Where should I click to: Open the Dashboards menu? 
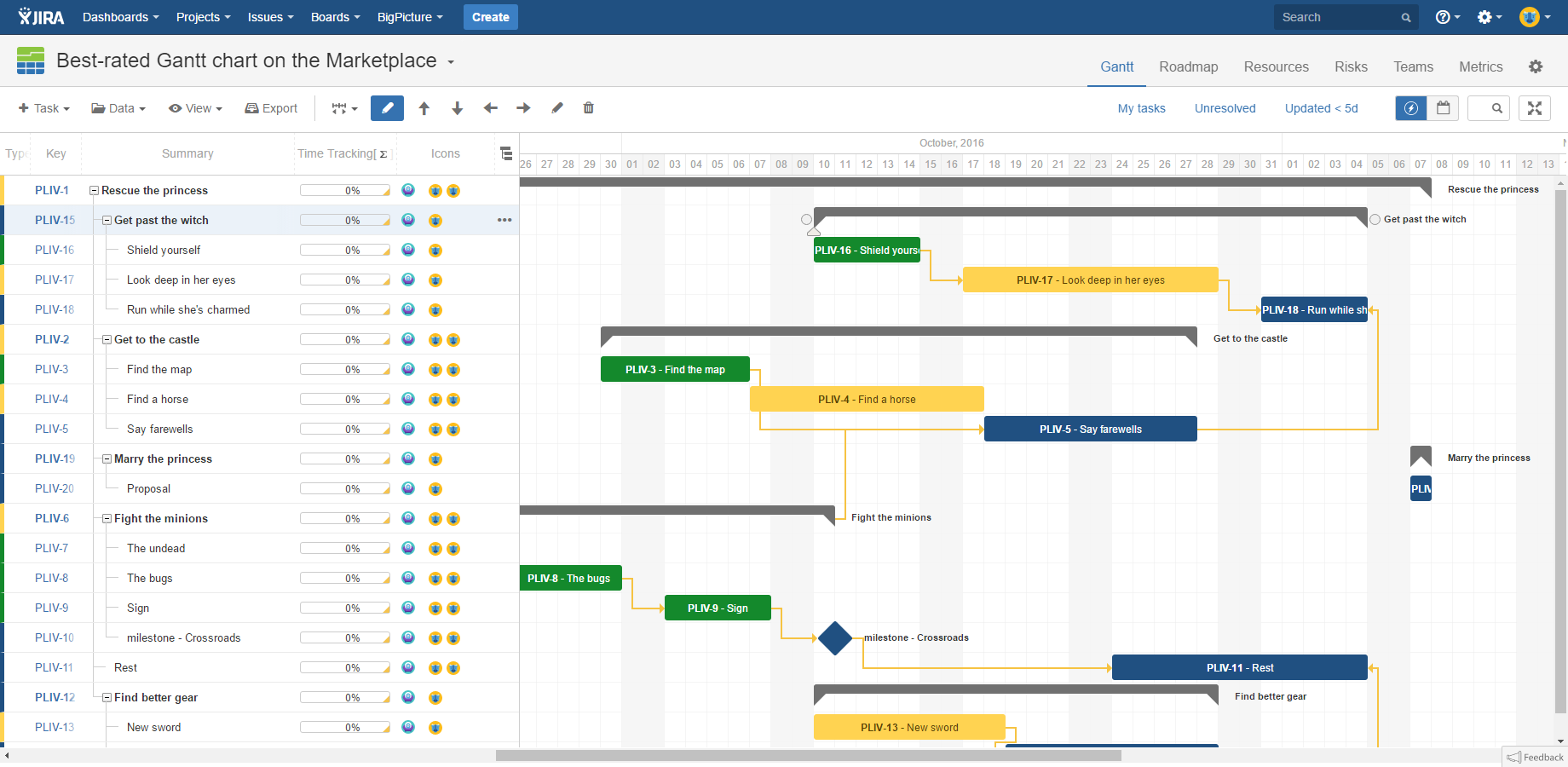click(x=121, y=17)
